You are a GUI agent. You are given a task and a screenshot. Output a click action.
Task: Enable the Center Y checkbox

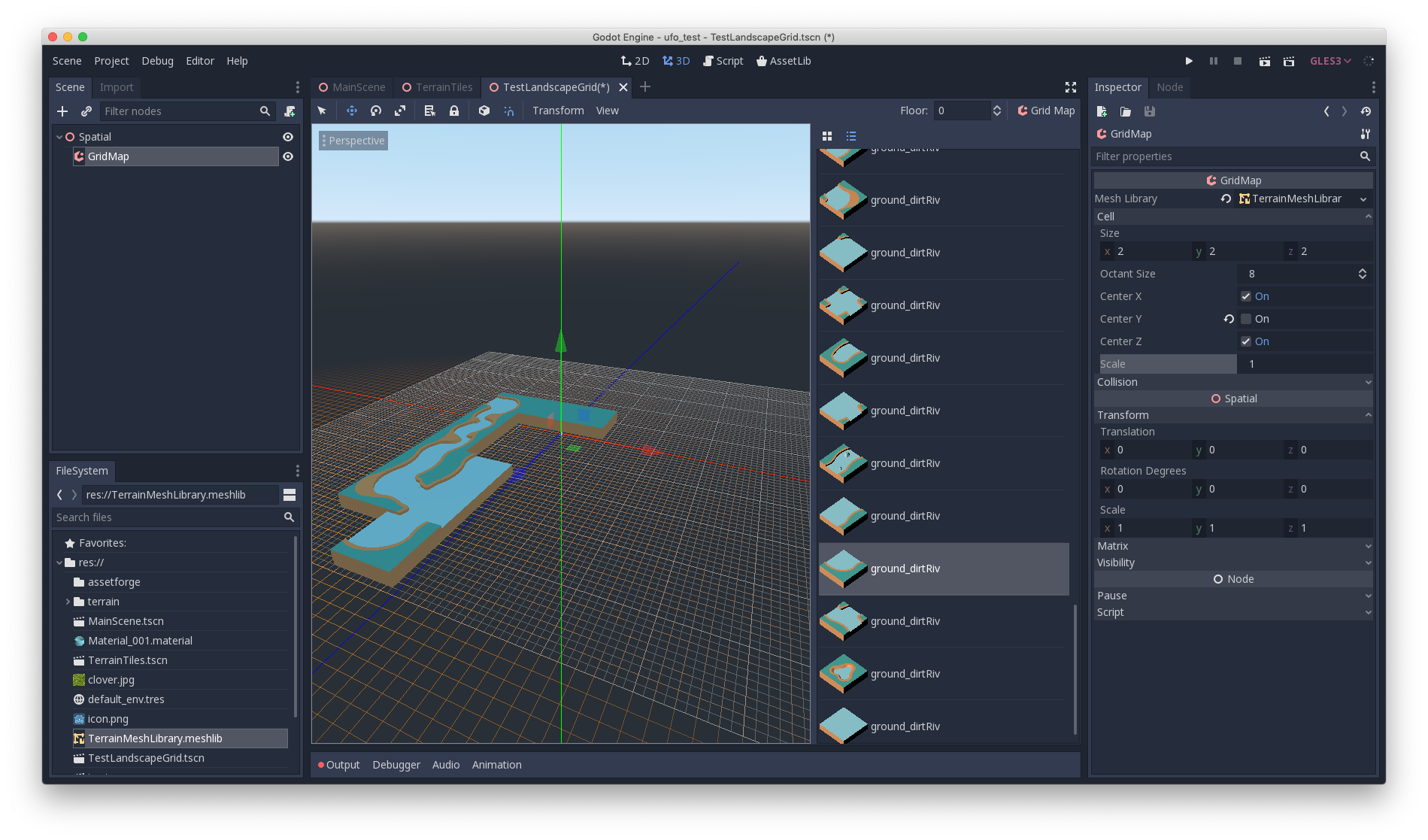pyautogui.click(x=1246, y=319)
